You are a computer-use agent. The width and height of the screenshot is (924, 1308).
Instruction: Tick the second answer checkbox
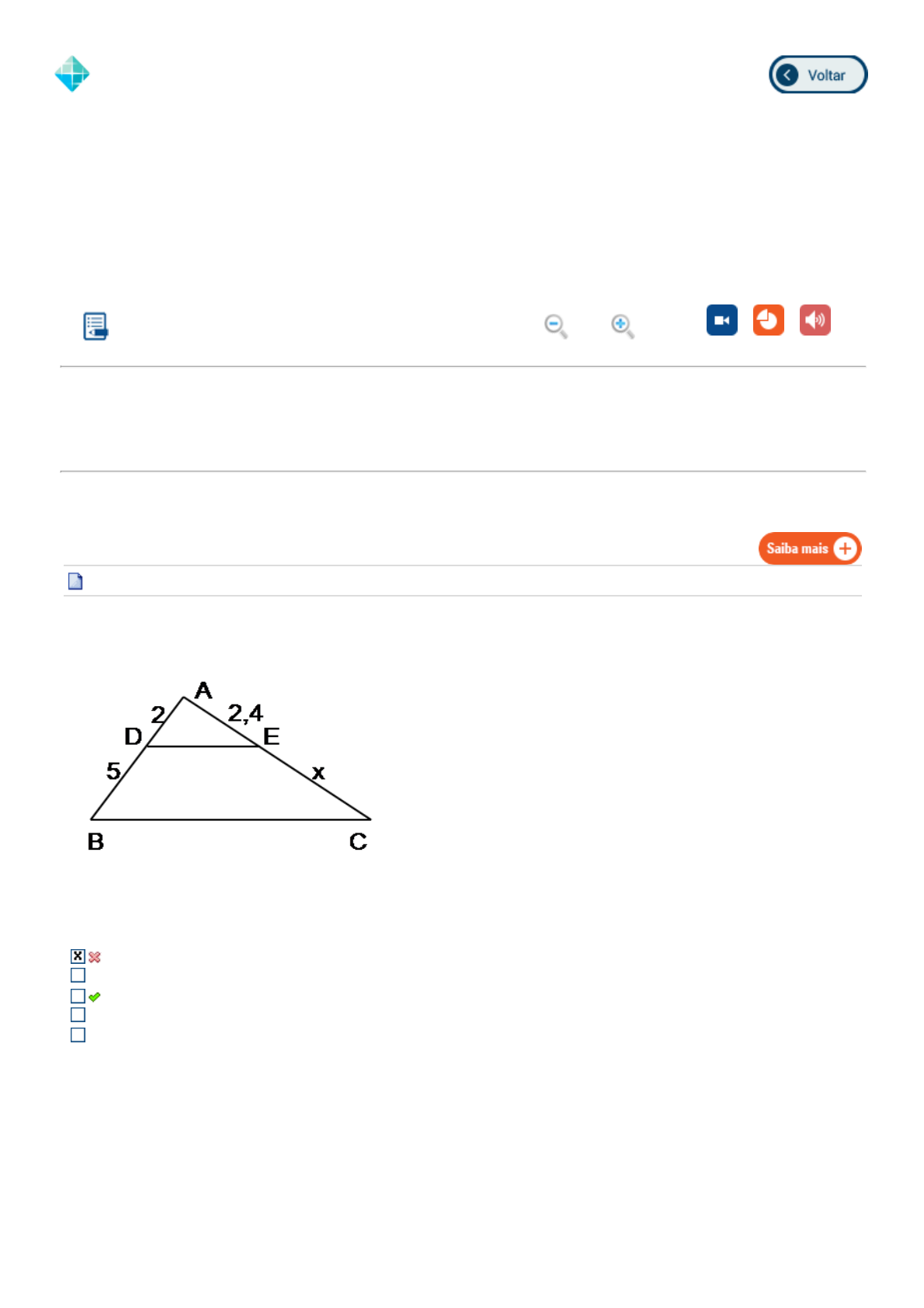coord(78,975)
